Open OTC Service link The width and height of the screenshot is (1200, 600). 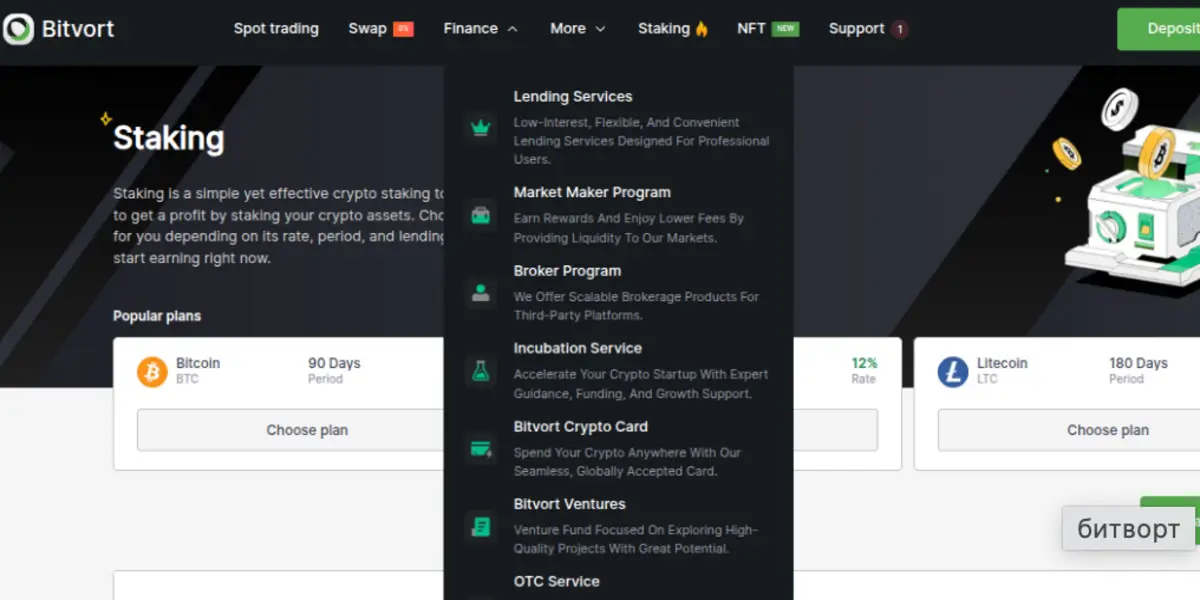tap(557, 582)
